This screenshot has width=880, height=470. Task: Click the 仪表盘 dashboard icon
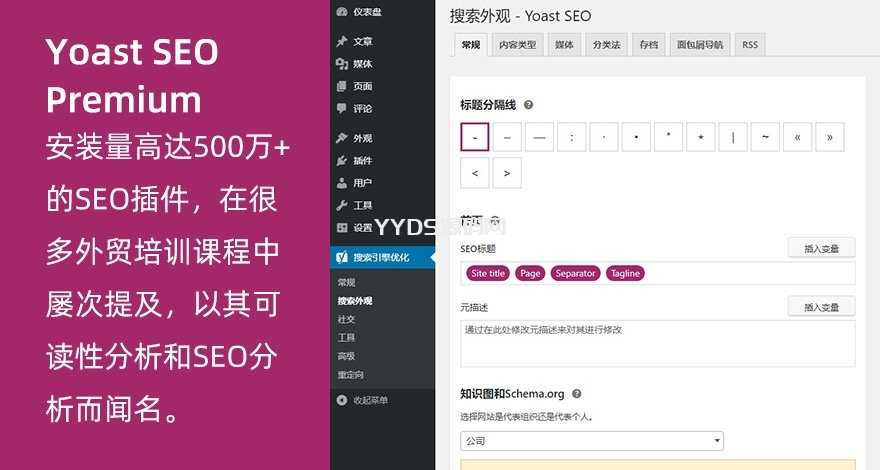coord(342,12)
